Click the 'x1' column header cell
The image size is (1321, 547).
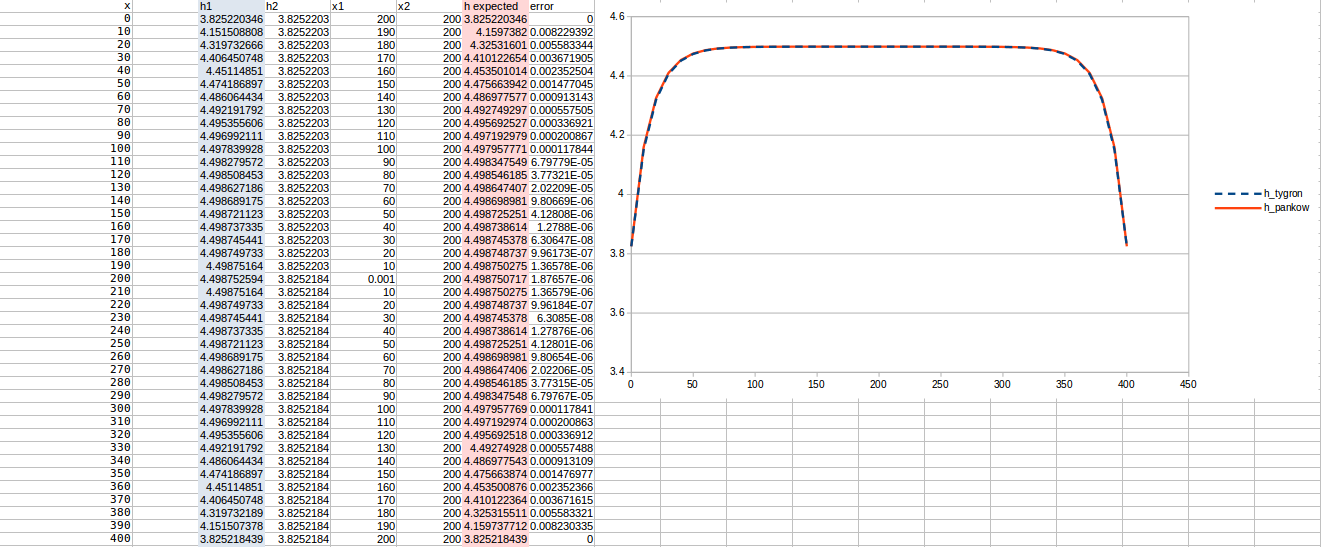[362, 6]
